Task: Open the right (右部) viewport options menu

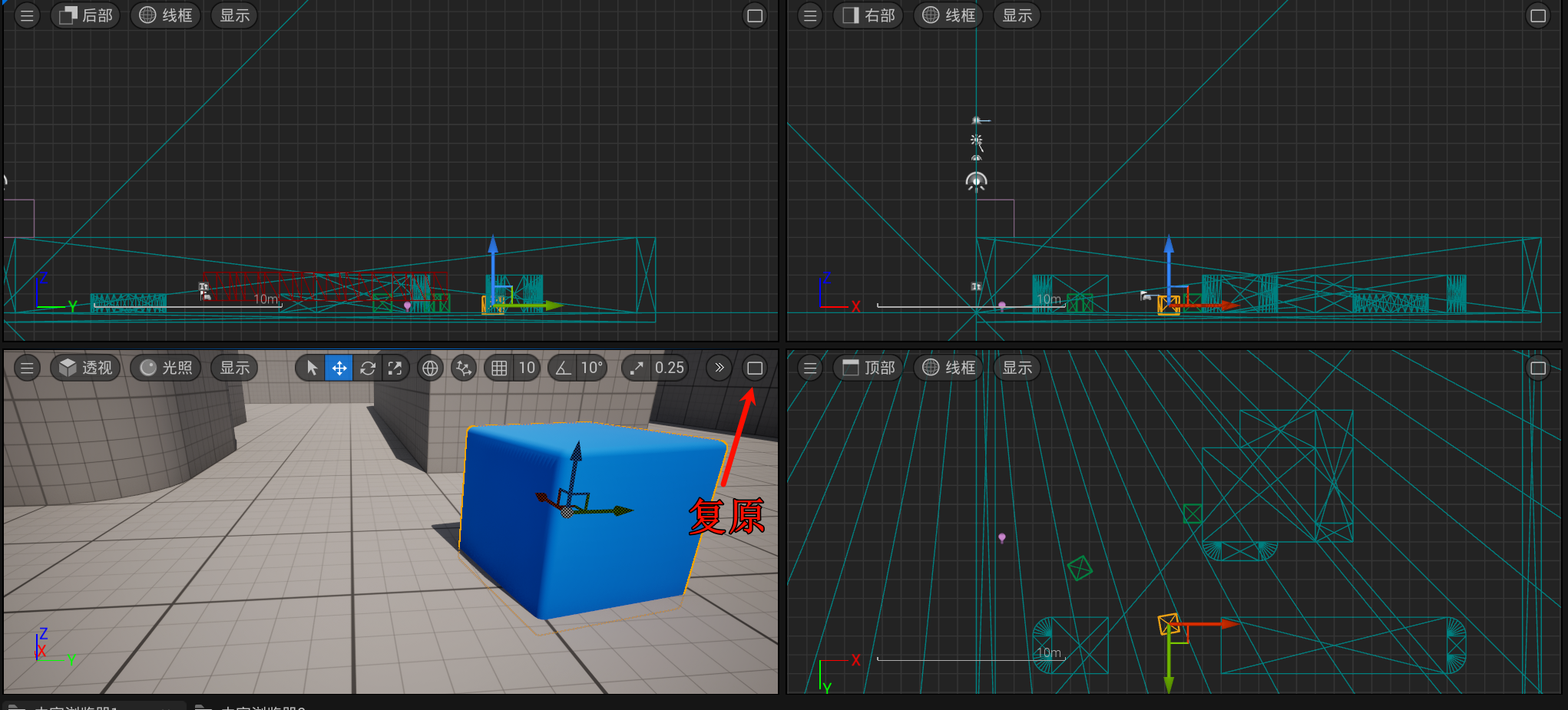Action: [810, 15]
